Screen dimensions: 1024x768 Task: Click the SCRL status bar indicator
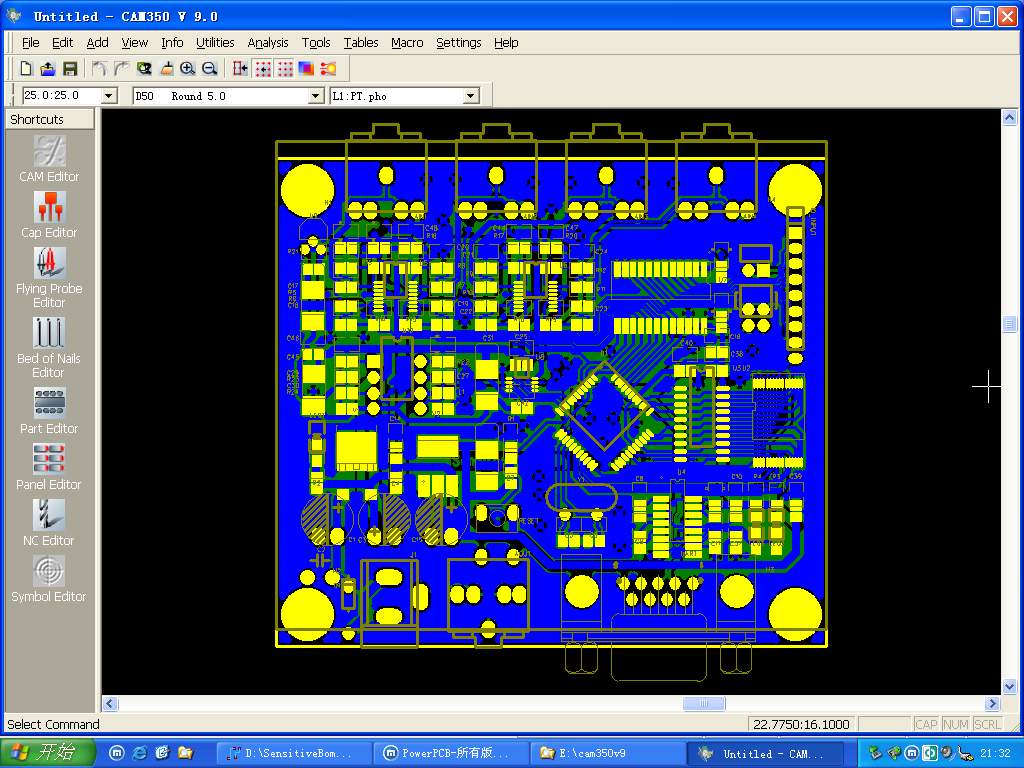pyautogui.click(x=987, y=724)
